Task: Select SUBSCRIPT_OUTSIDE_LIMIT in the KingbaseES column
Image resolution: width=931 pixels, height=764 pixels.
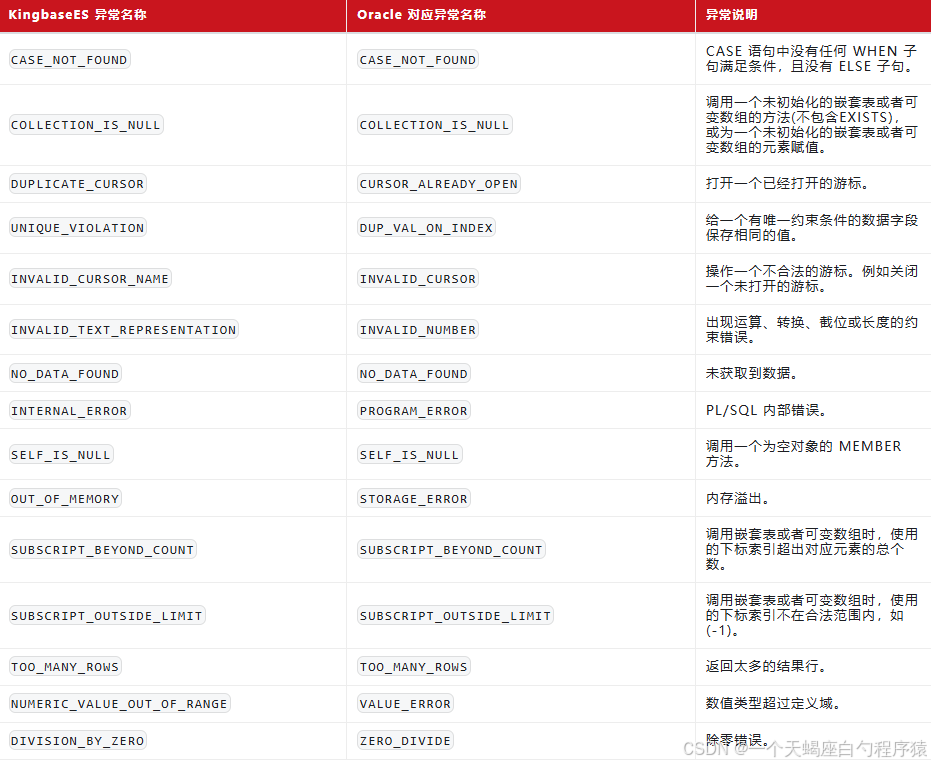Action: 107,616
